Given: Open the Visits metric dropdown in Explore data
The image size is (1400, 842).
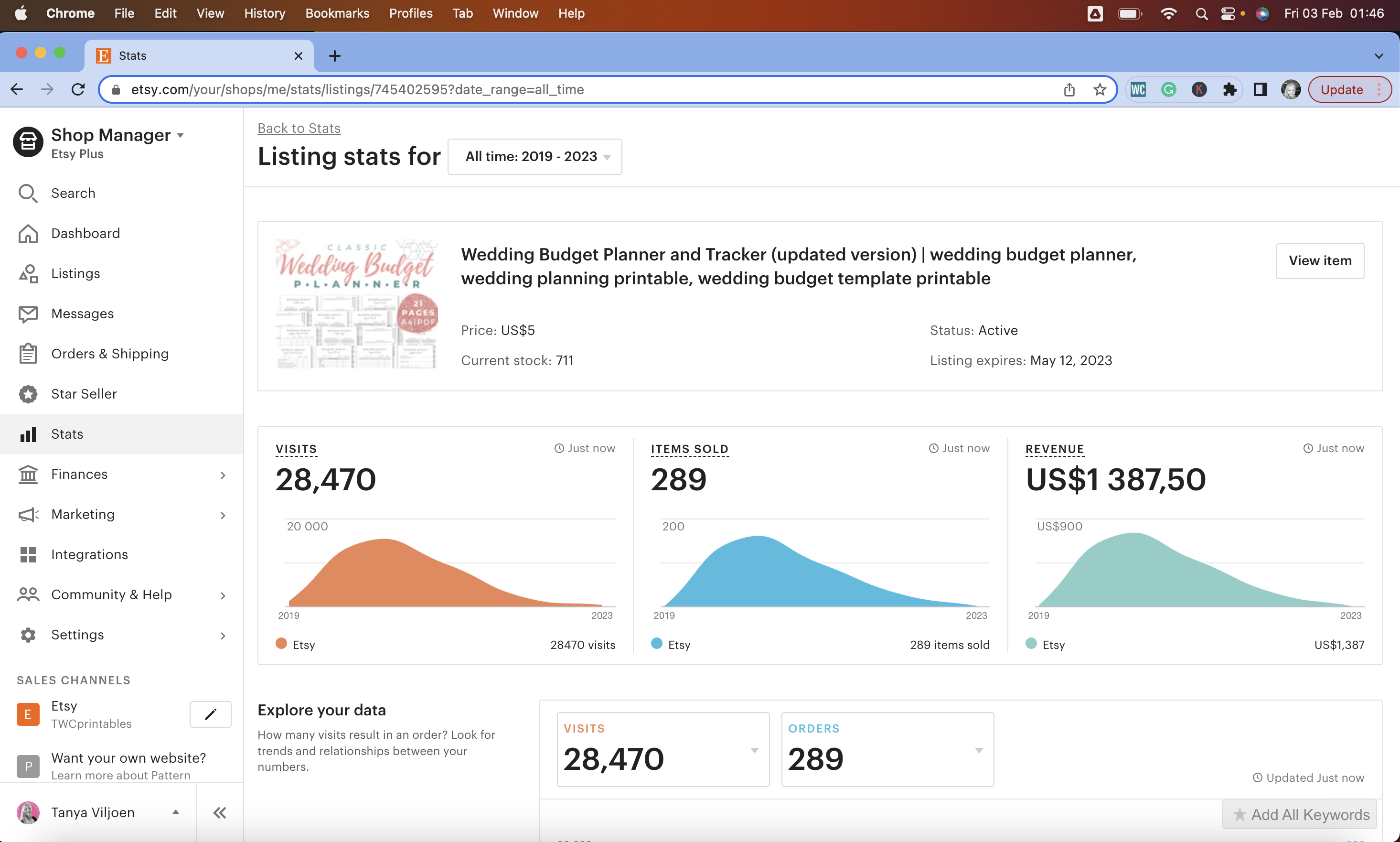Looking at the screenshot, I should point(754,750).
